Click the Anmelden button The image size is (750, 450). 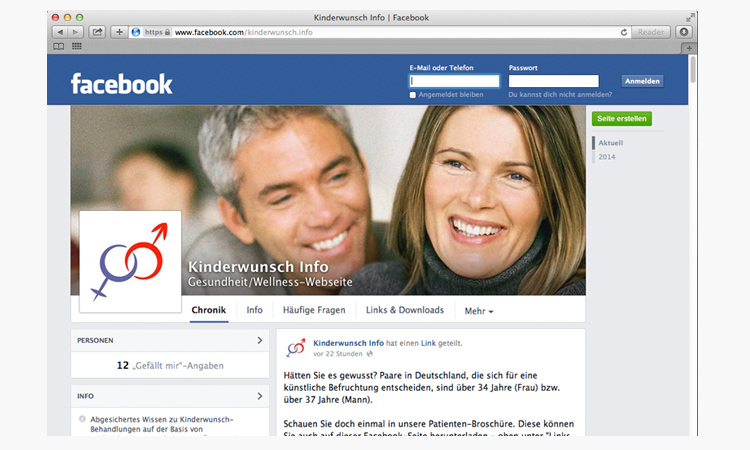click(x=642, y=81)
